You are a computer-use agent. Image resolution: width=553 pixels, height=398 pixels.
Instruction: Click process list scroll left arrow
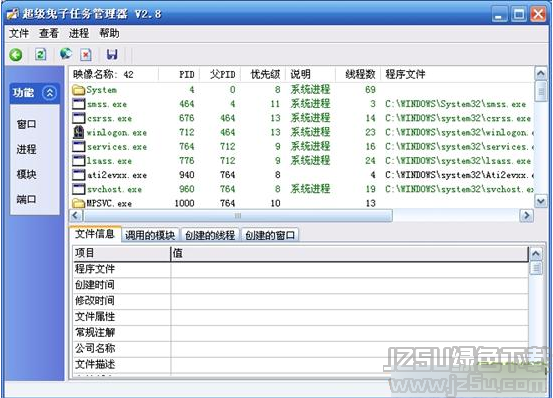point(75,215)
